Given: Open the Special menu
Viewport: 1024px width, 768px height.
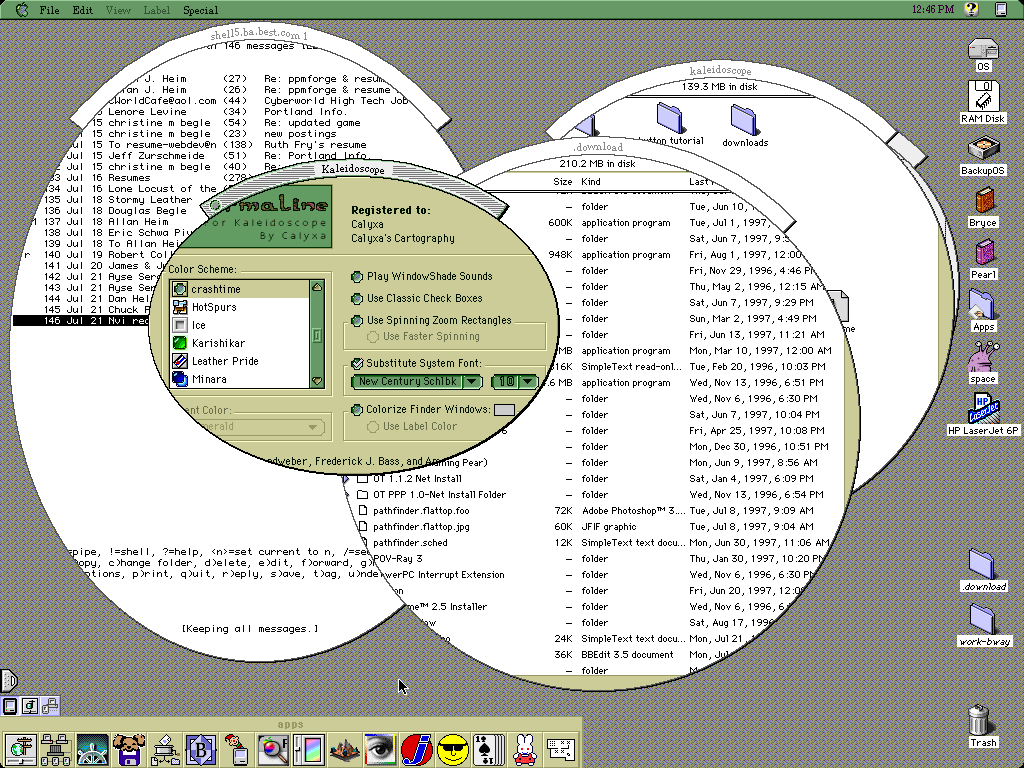Looking at the screenshot, I should [x=200, y=10].
